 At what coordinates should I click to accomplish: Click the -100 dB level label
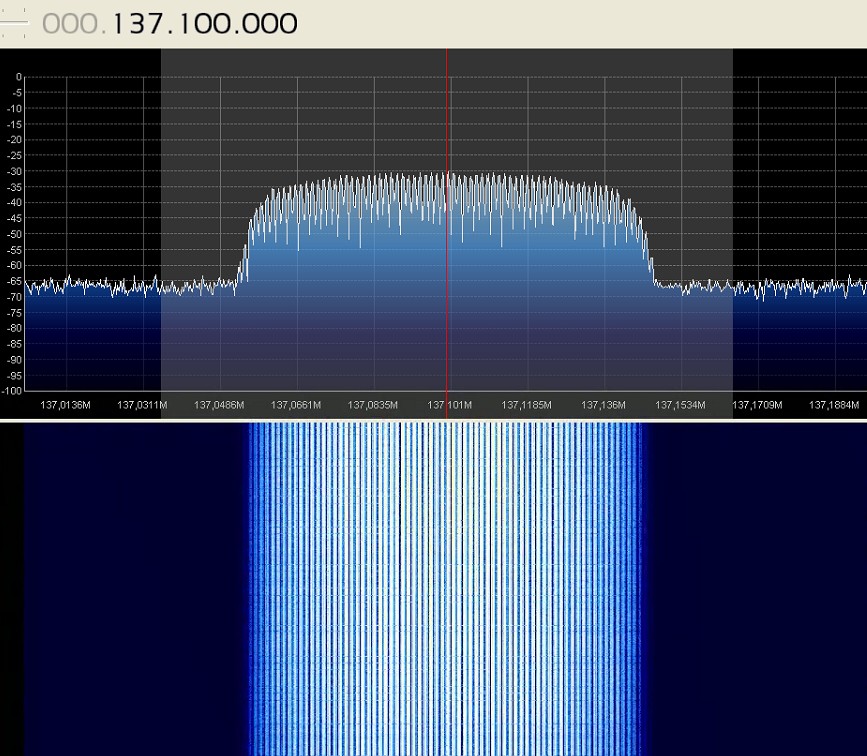click(x=12, y=390)
